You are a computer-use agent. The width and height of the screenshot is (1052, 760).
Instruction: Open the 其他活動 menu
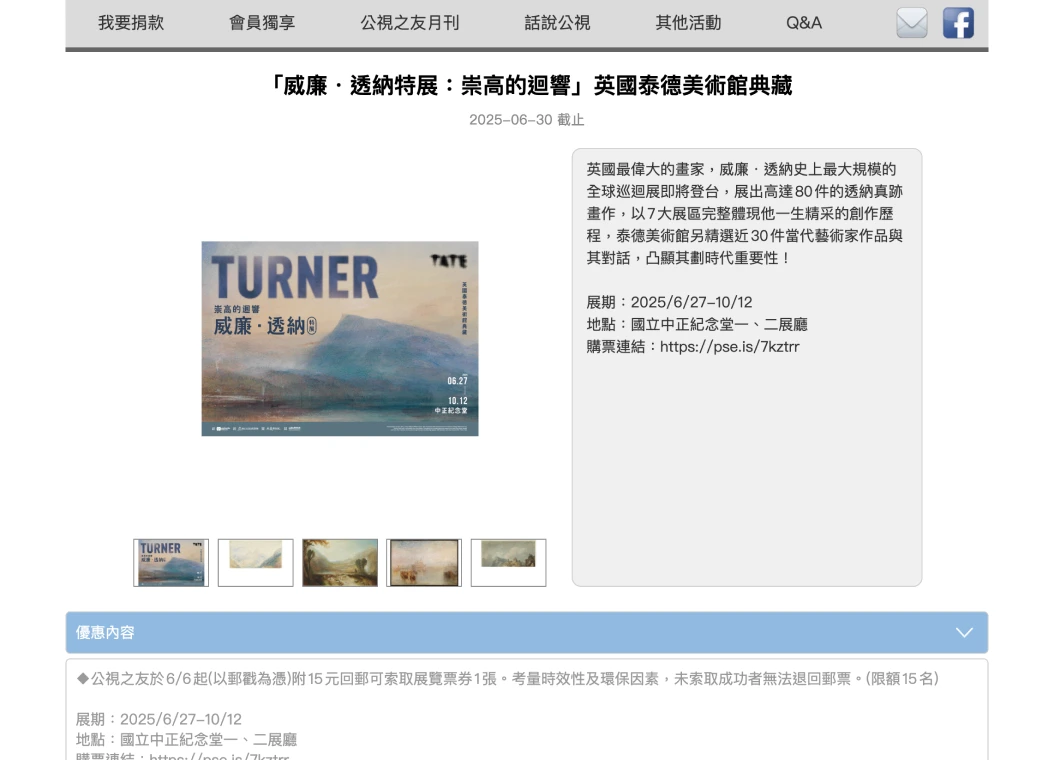(688, 23)
